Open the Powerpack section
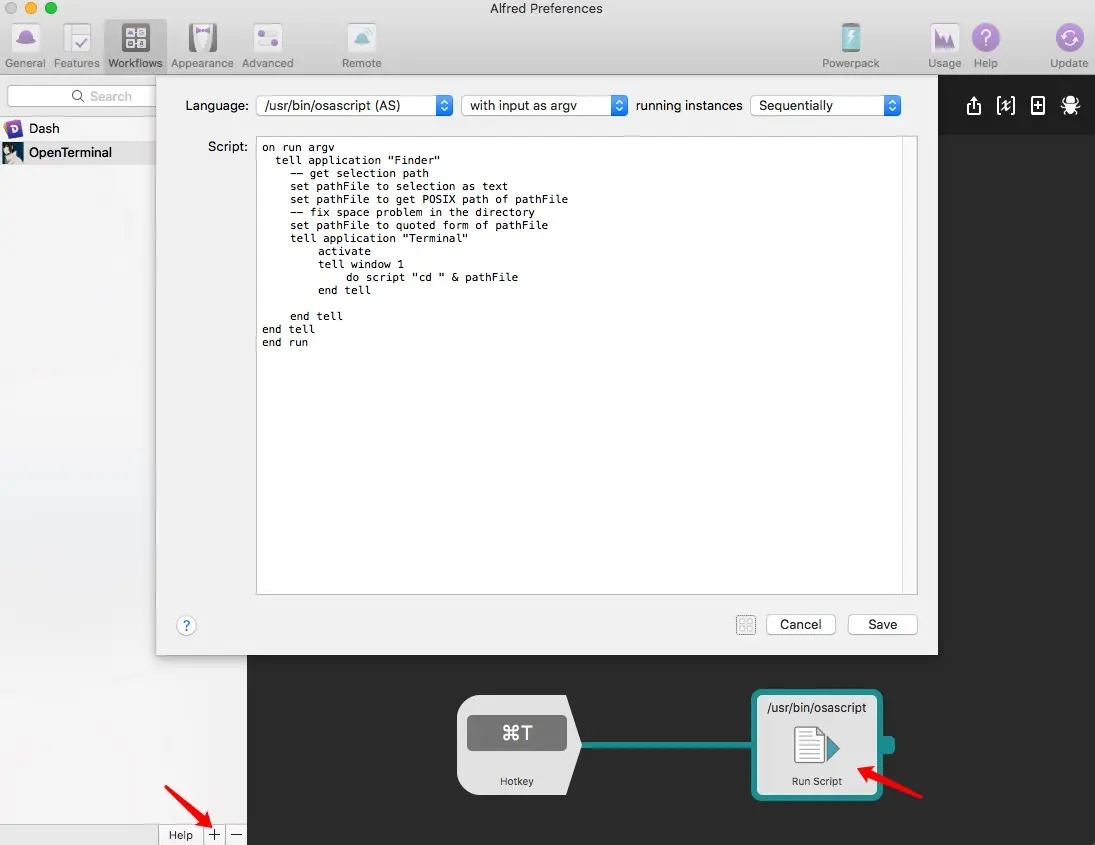Viewport: 1095px width, 845px height. pyautogui.click(x=851, y=45)
